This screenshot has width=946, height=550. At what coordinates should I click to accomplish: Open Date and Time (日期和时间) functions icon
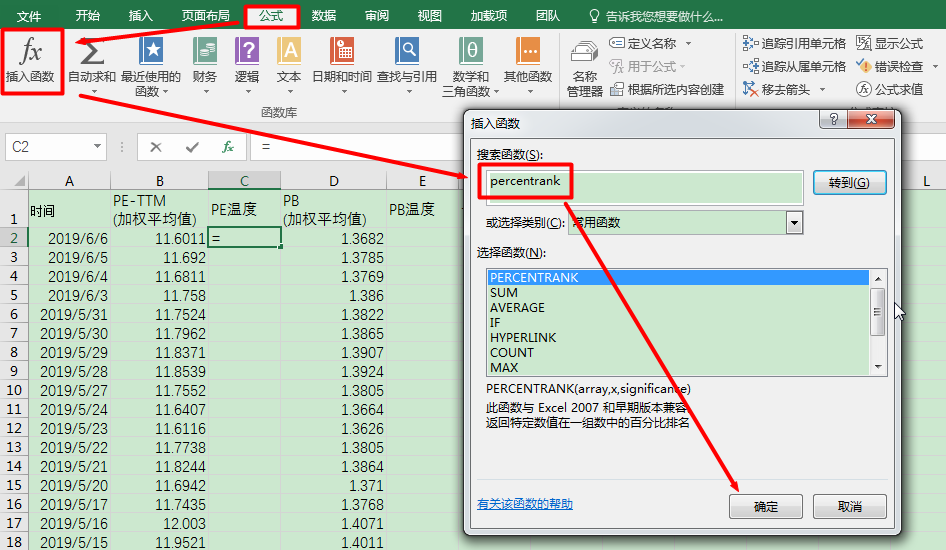tap(341, 51)
